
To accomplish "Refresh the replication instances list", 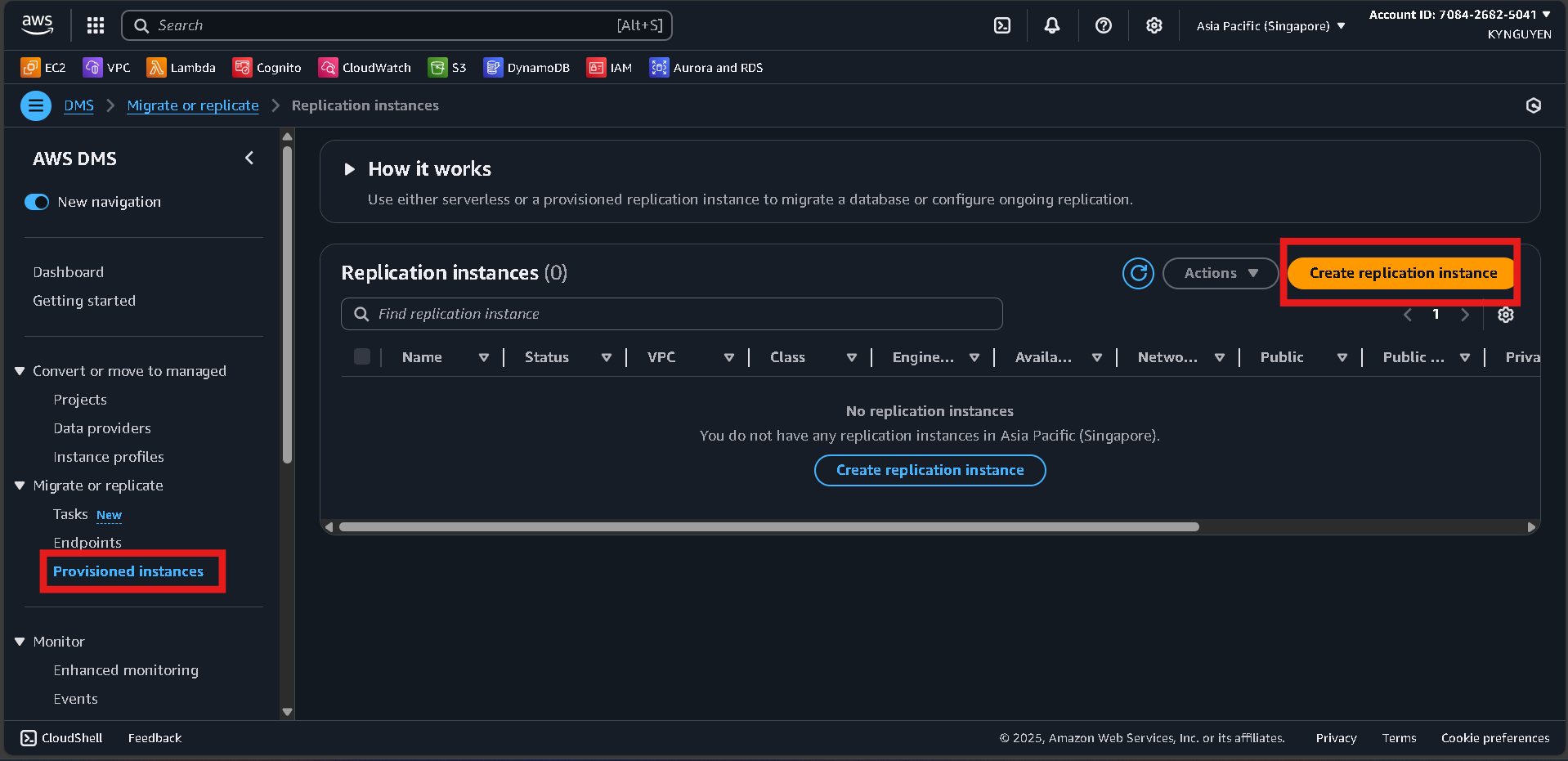I will (x=1137, y=273).
